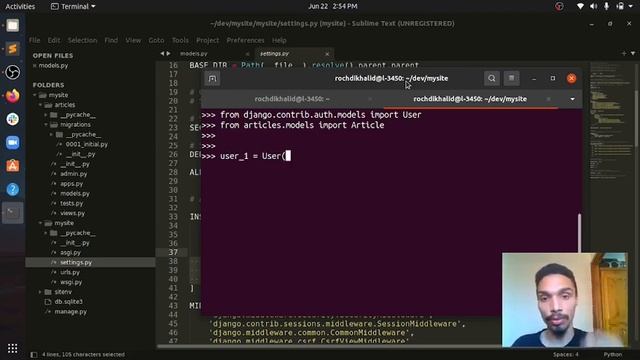Add new tab with plus icon in Sublime
Image resolution: width=640 pixels, height=360 pixels.
(624, 53)
